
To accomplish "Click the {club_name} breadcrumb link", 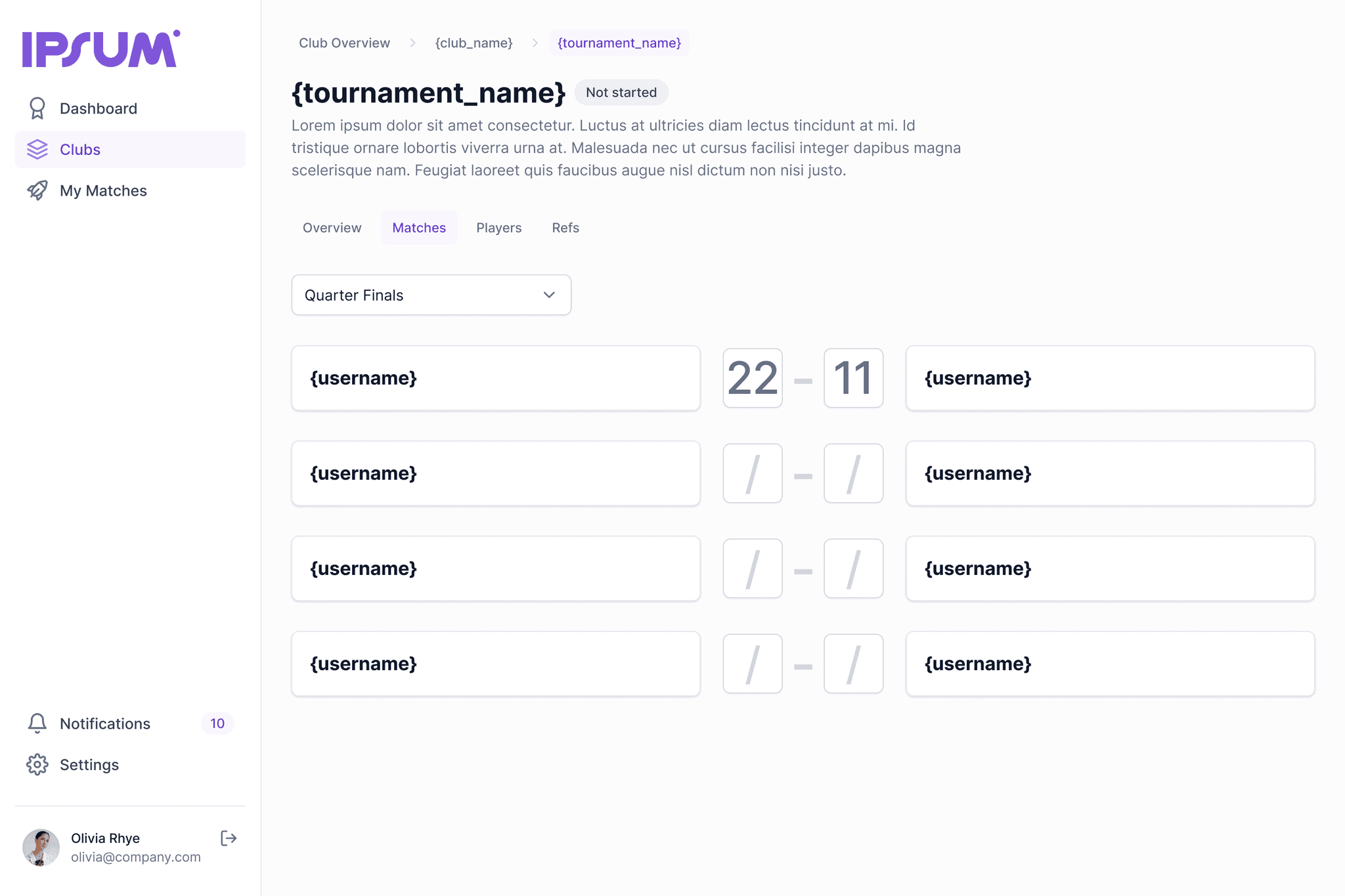I will coord(474,43).
